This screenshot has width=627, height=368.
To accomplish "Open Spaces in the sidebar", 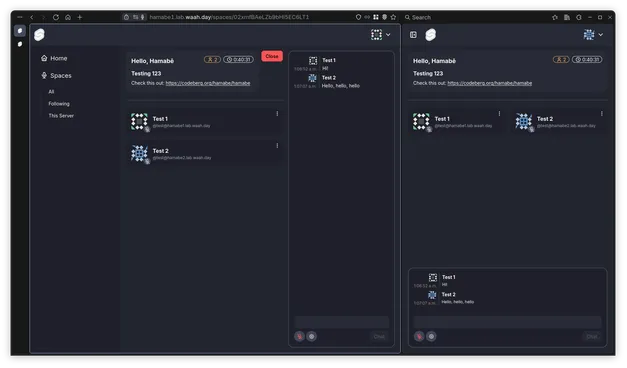I will coord(56,76).
